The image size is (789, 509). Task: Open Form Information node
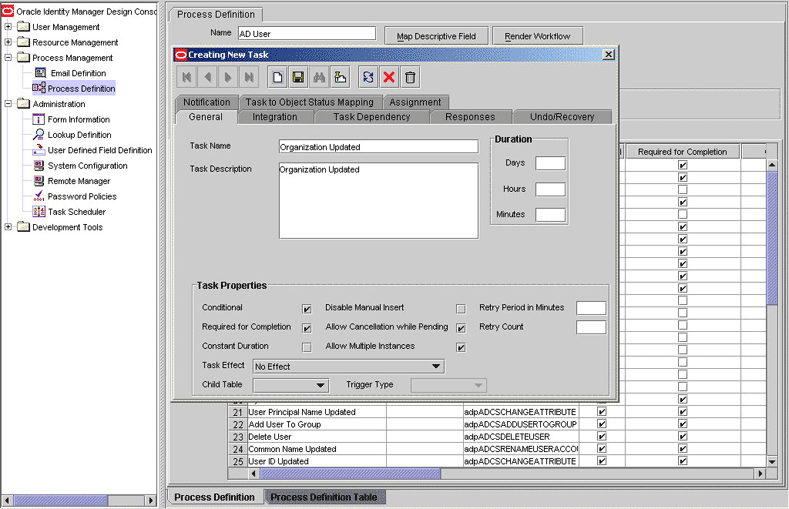(78, 120)
